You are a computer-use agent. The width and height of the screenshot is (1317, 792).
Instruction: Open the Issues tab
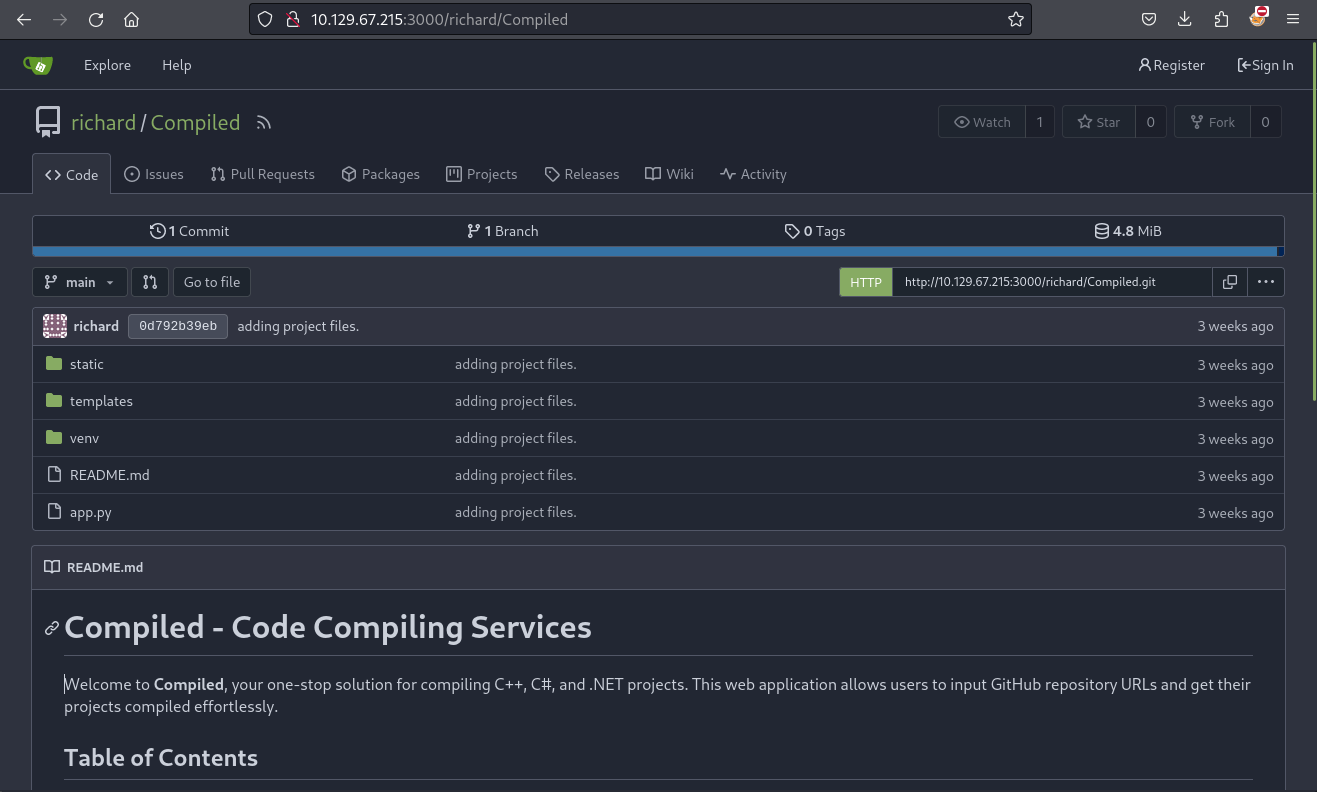[x=154, y=174]
